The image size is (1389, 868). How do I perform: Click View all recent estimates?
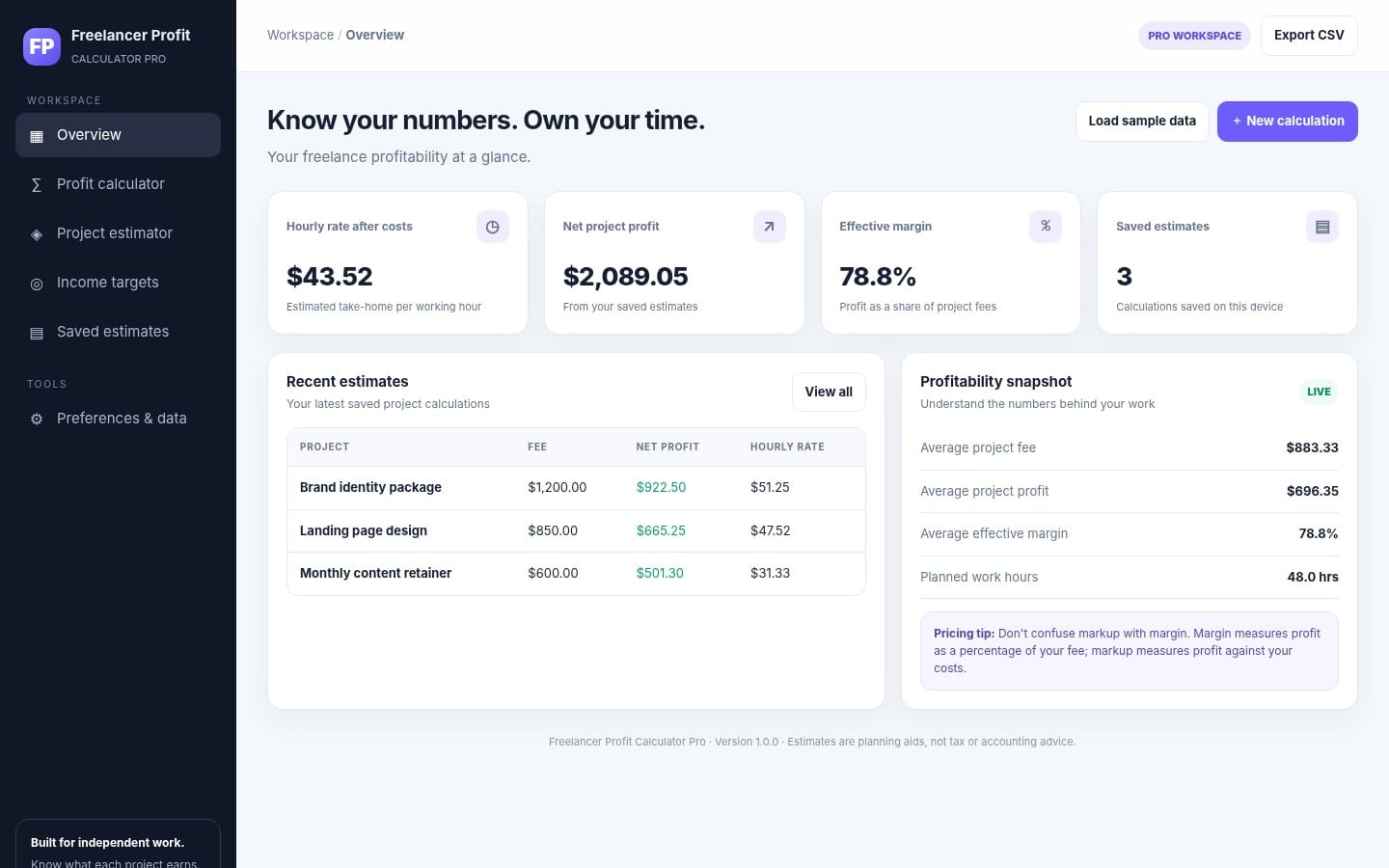pyautogui.click(x=829, y=393)
